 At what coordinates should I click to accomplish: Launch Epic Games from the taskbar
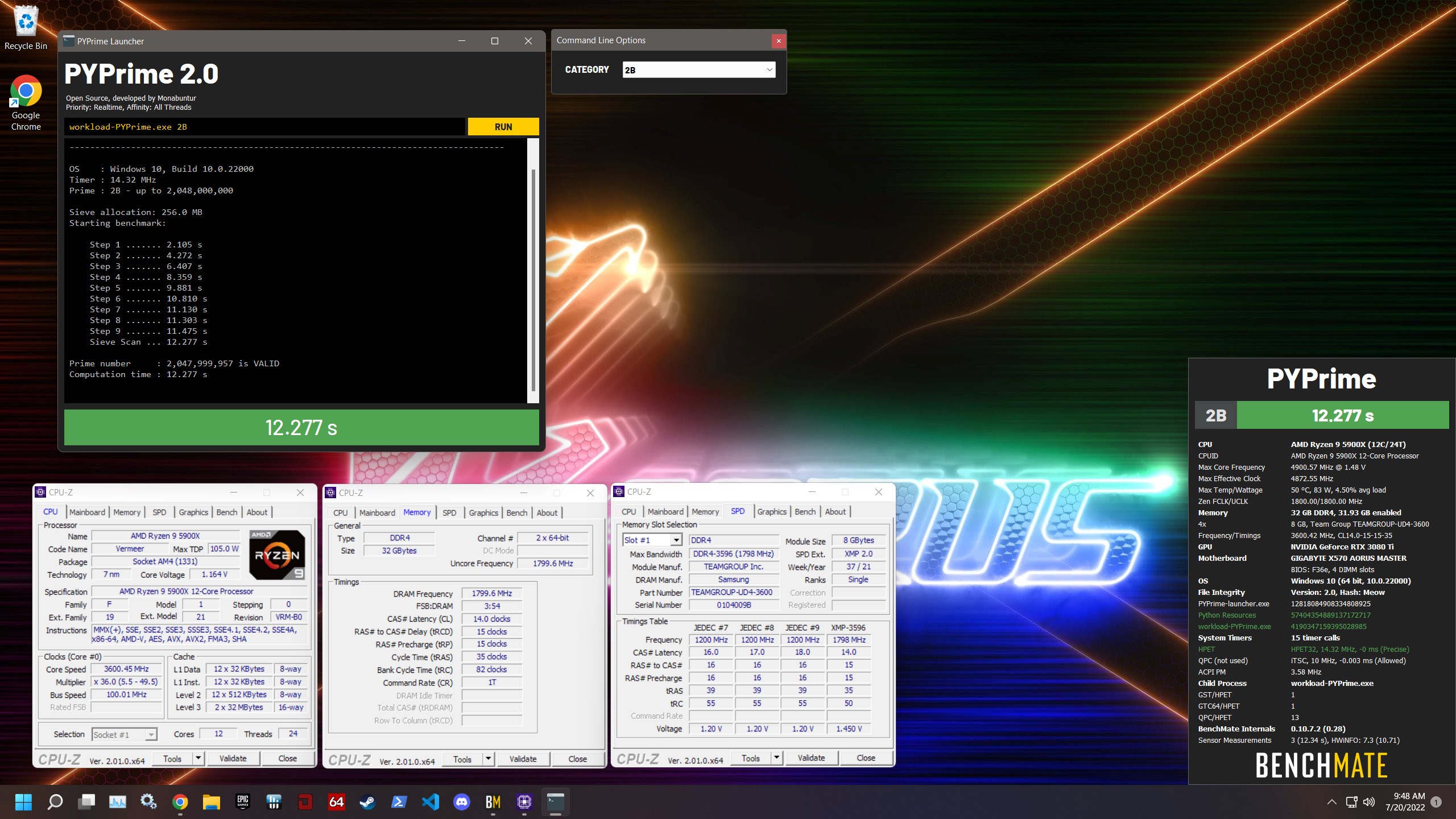(x=243, y=802)
